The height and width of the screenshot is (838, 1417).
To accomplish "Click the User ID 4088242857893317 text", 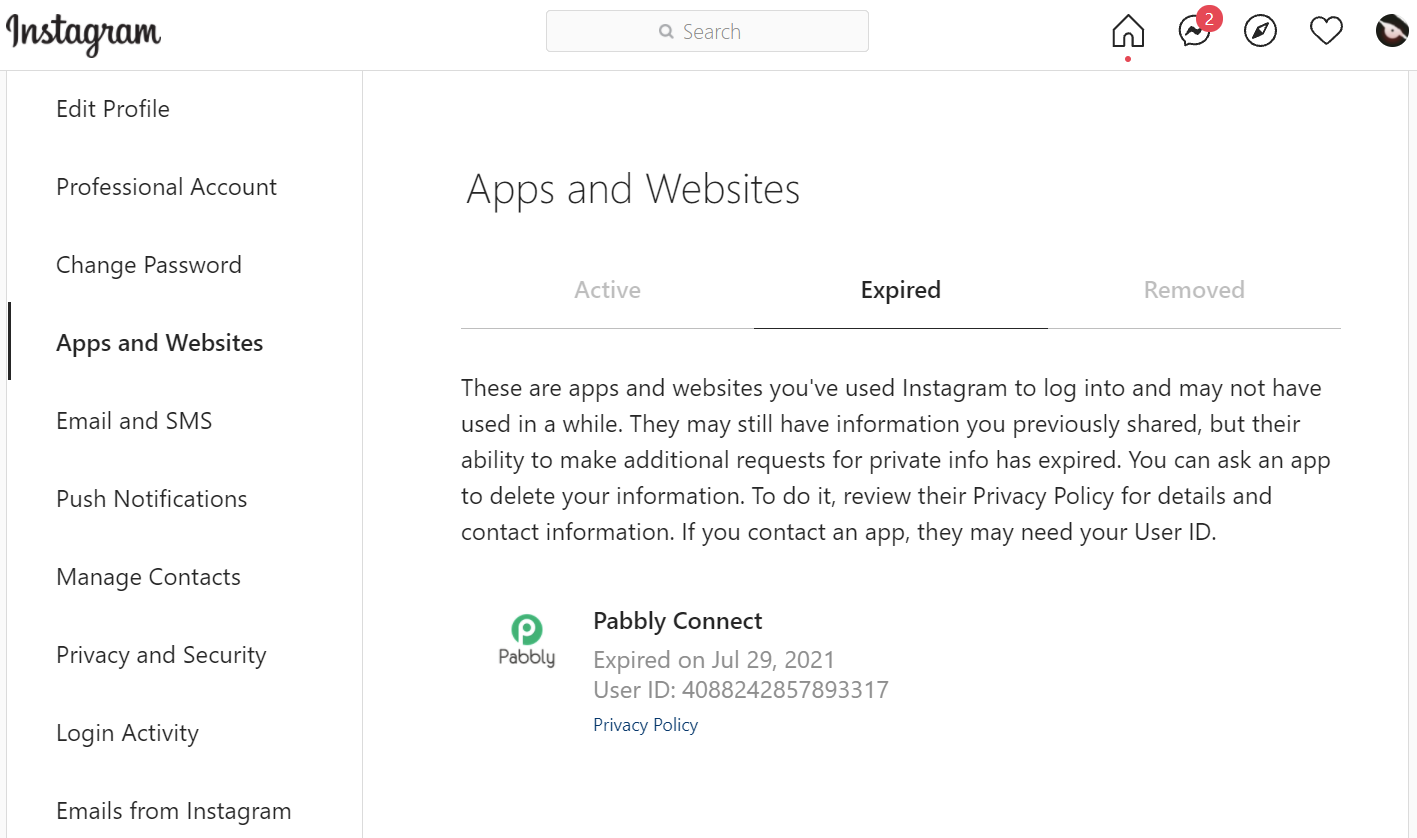I will coord(741,690).
